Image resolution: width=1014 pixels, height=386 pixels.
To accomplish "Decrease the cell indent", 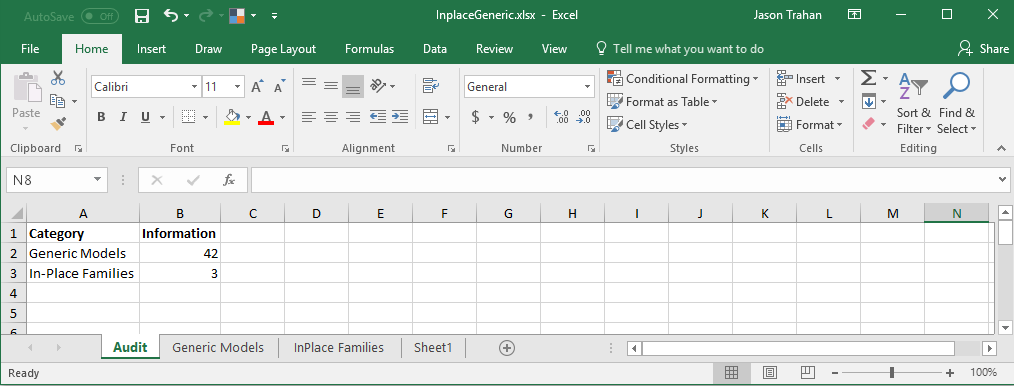I will (x=378, y=117).
